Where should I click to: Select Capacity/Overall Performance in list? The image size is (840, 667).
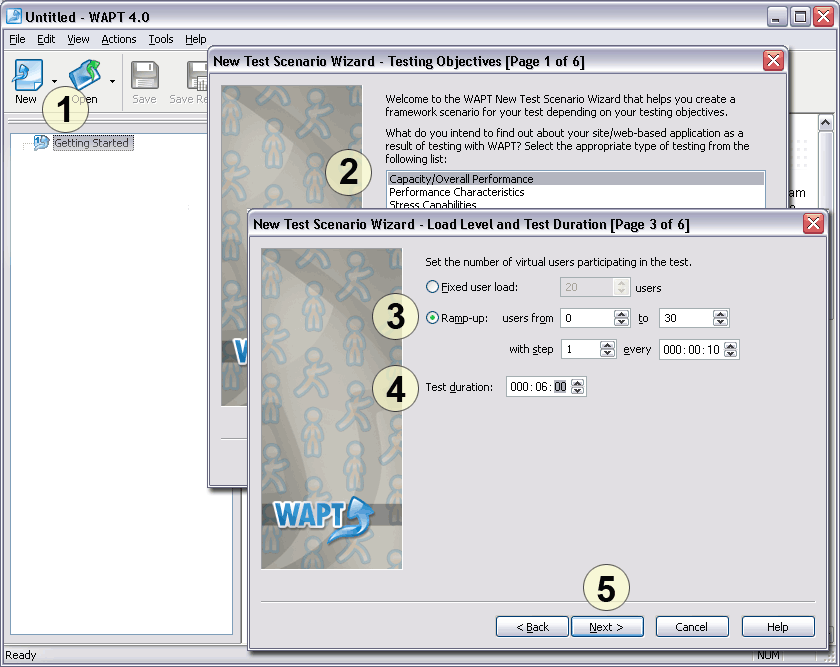(x=576, y=179)
